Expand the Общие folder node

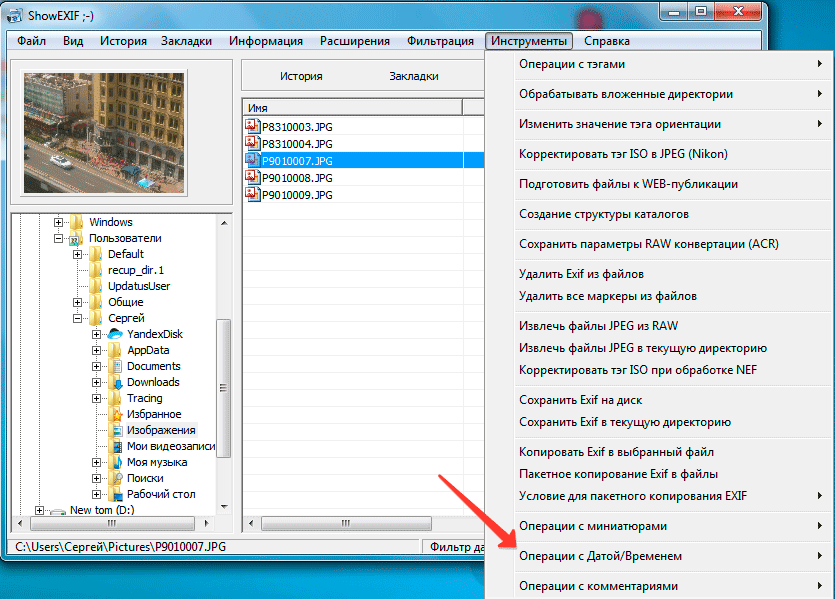(x=78, y=302)
